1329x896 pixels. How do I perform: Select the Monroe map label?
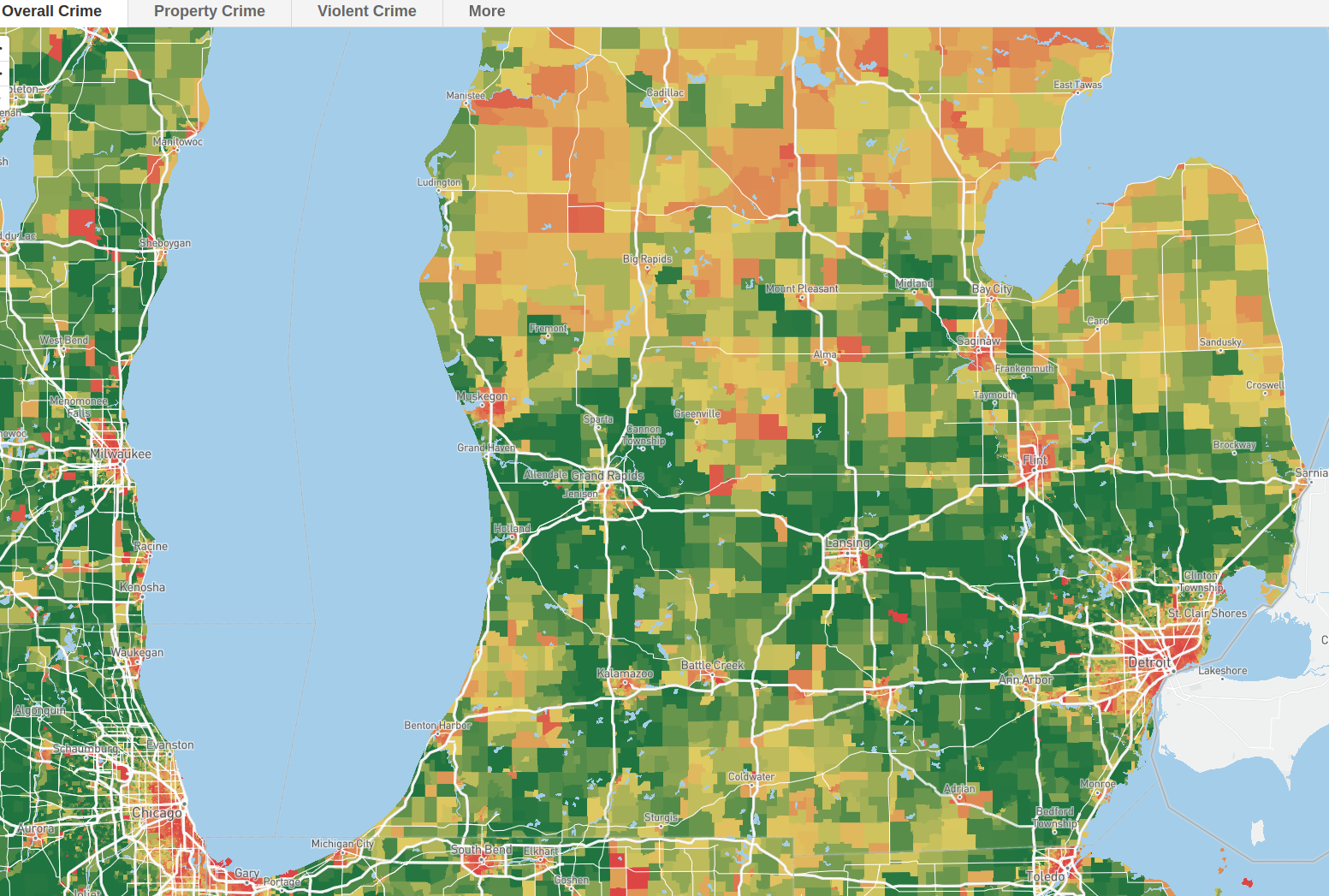click(1098, 784)
